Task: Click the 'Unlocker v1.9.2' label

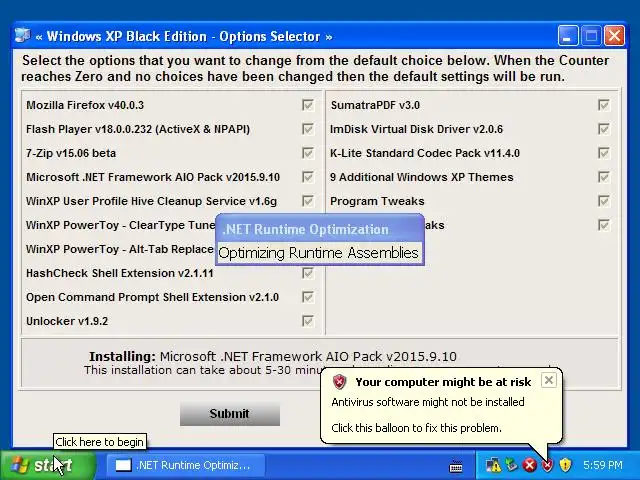Action: (67, 321)
